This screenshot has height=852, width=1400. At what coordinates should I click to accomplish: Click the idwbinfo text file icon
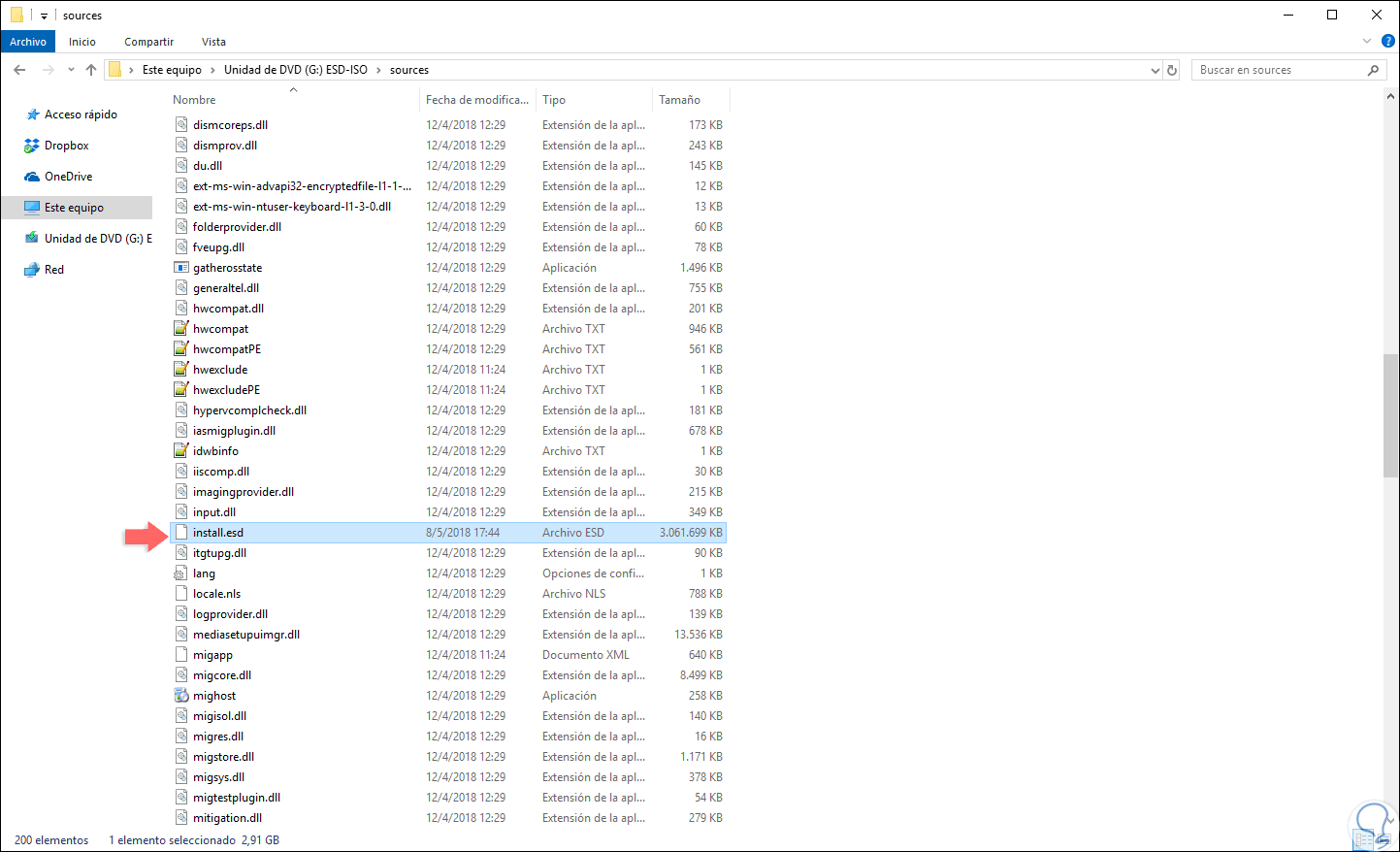[180, 451]
